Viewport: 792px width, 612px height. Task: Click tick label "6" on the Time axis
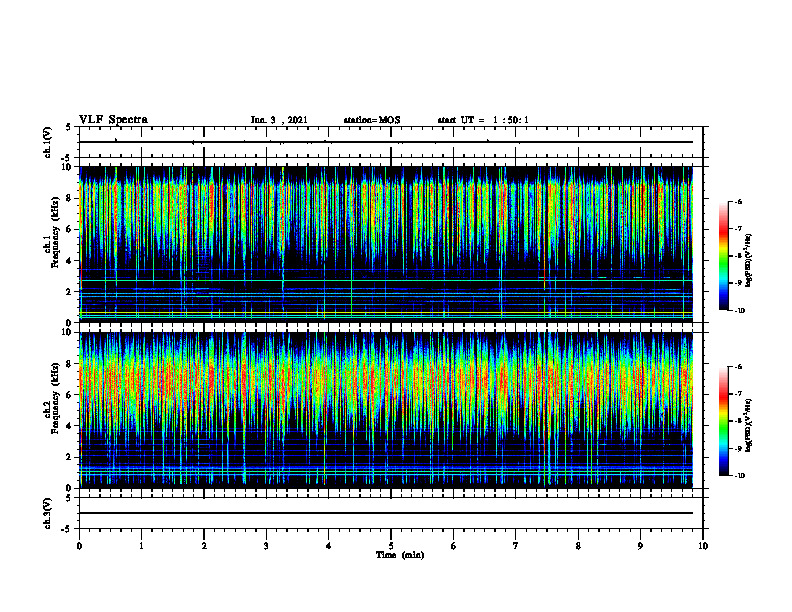click(454, 546)
